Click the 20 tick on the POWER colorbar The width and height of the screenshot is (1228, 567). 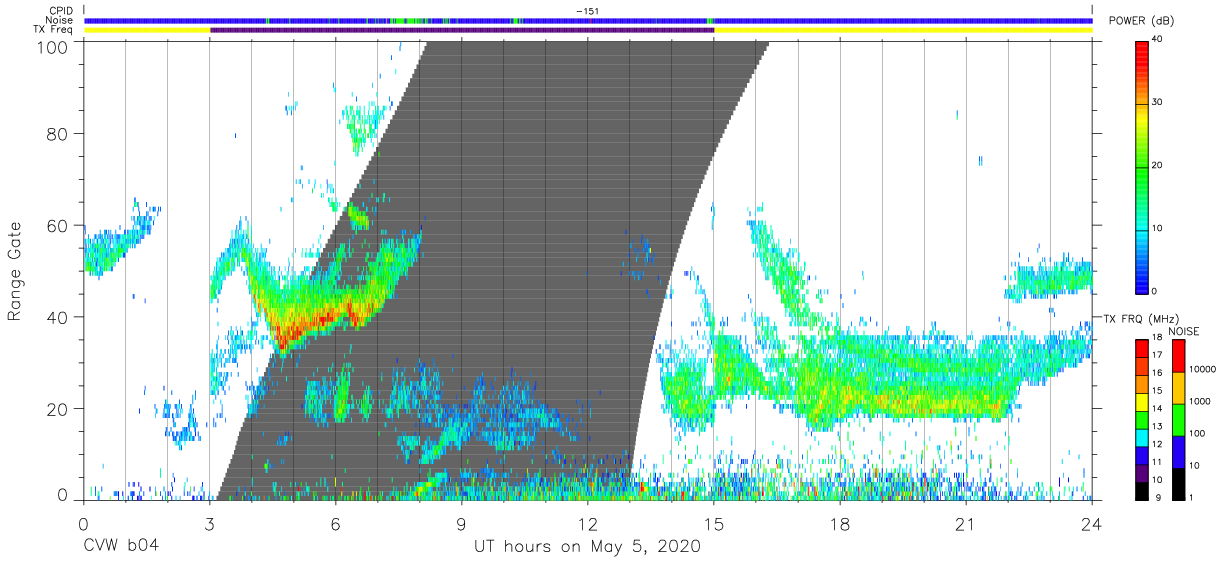[x=1158, y=165]
